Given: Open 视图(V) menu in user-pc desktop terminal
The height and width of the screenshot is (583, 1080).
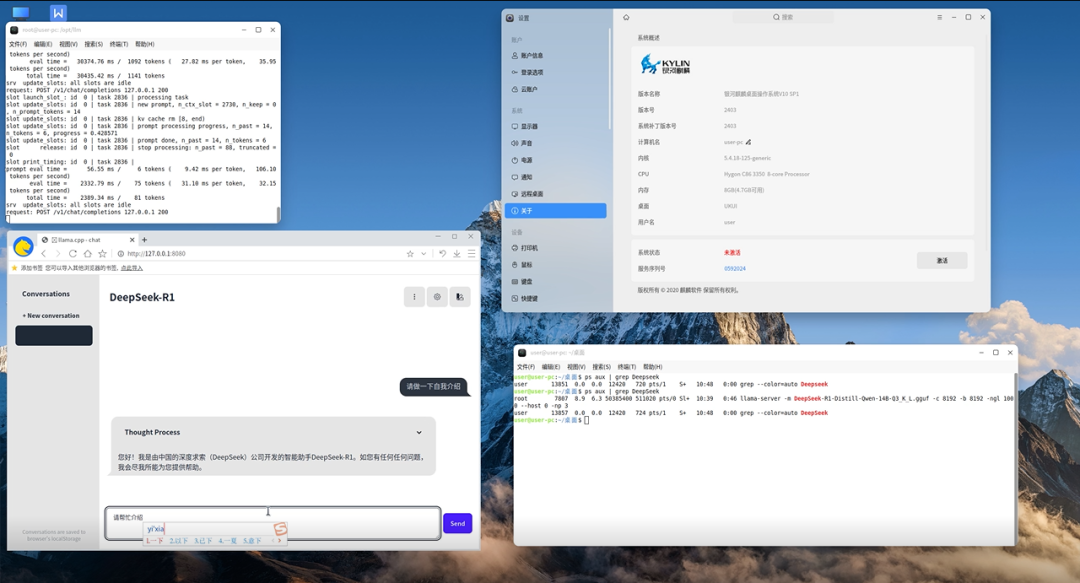Looking at the screenshot, I should (576, 367).
